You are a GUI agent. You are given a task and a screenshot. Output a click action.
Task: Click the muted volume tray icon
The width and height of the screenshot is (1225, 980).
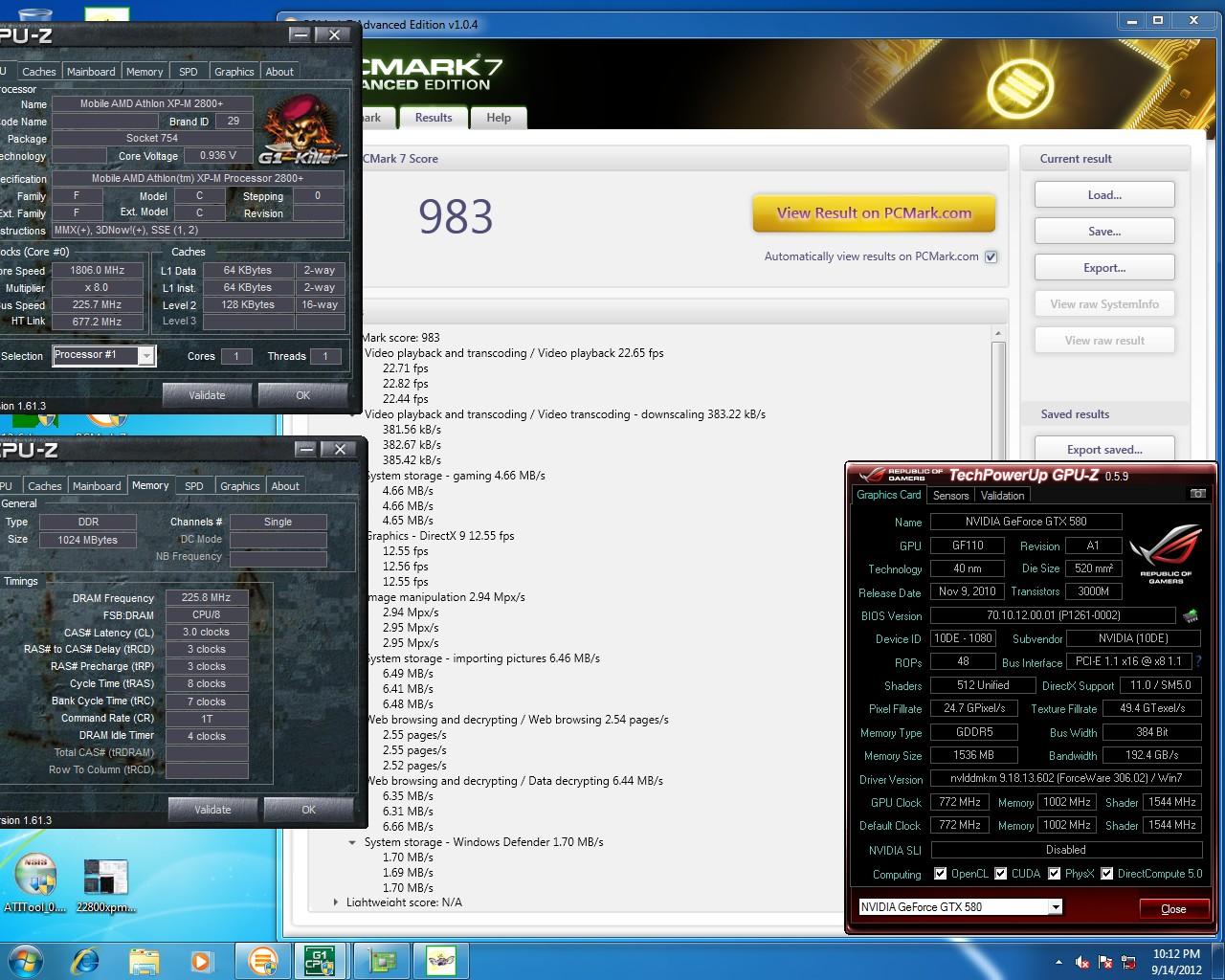tap(1082, 962)
